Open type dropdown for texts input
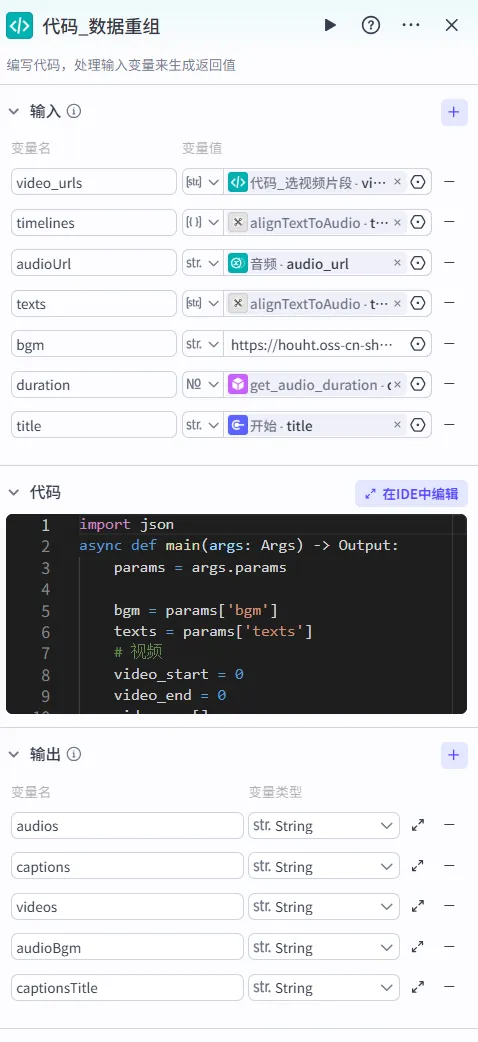Image resolution: width=478 pixels, height=1042 pixels. [x=203, y=304]
